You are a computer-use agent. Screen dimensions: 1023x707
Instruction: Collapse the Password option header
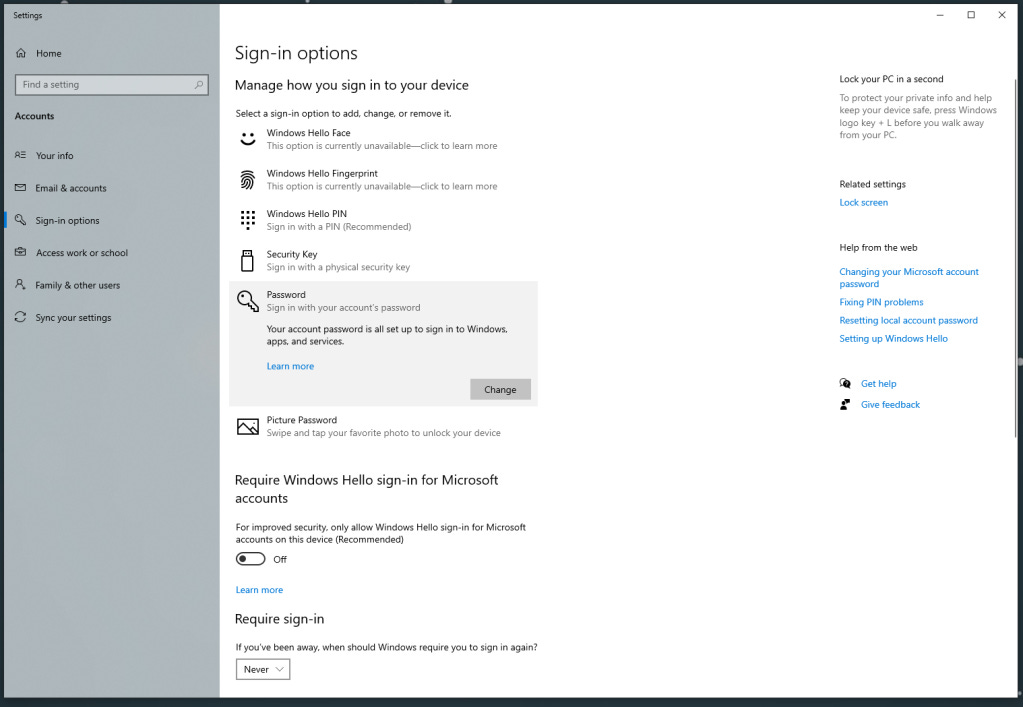point(384,301)
